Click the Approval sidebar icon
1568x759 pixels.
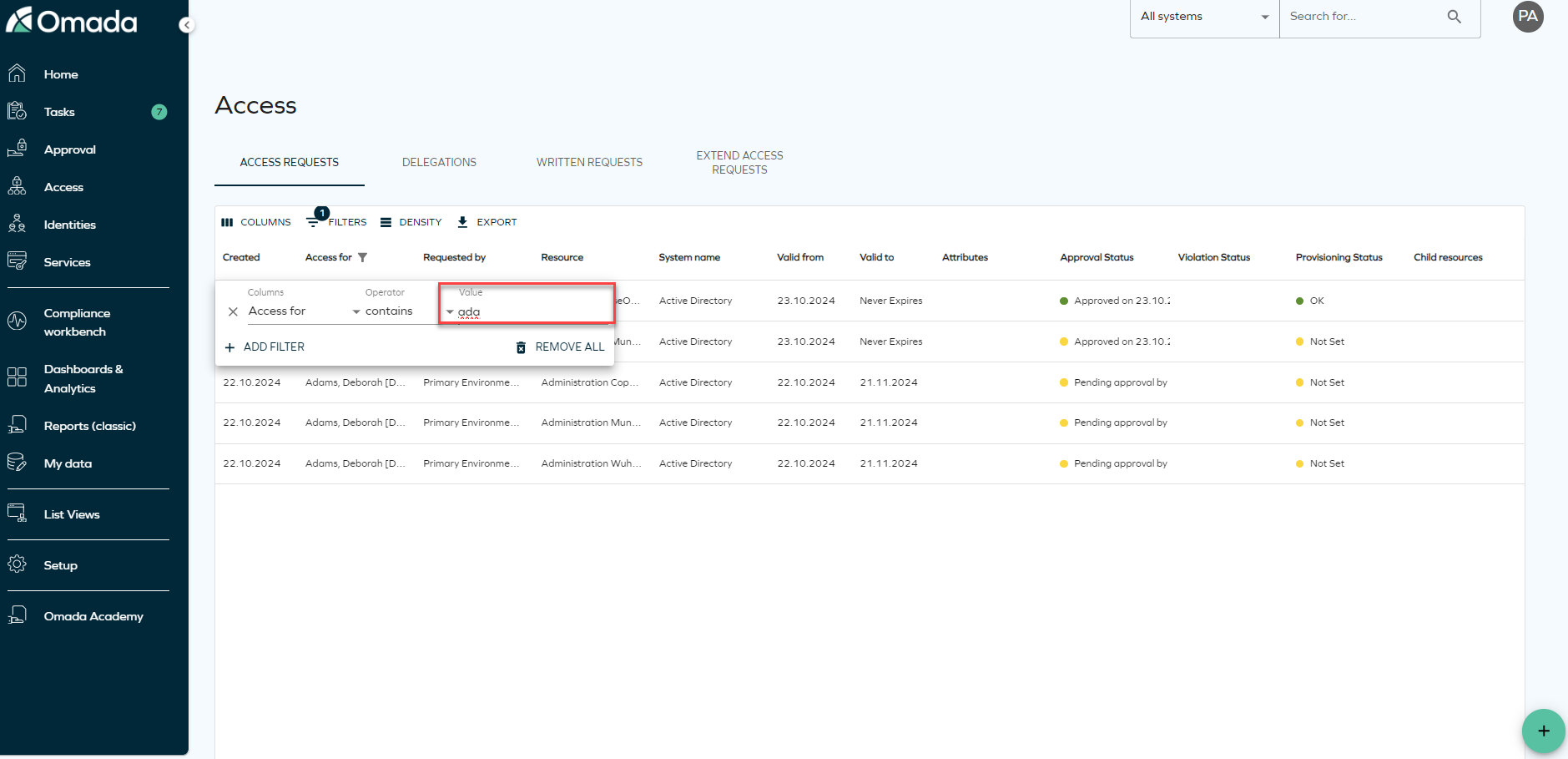17,149
